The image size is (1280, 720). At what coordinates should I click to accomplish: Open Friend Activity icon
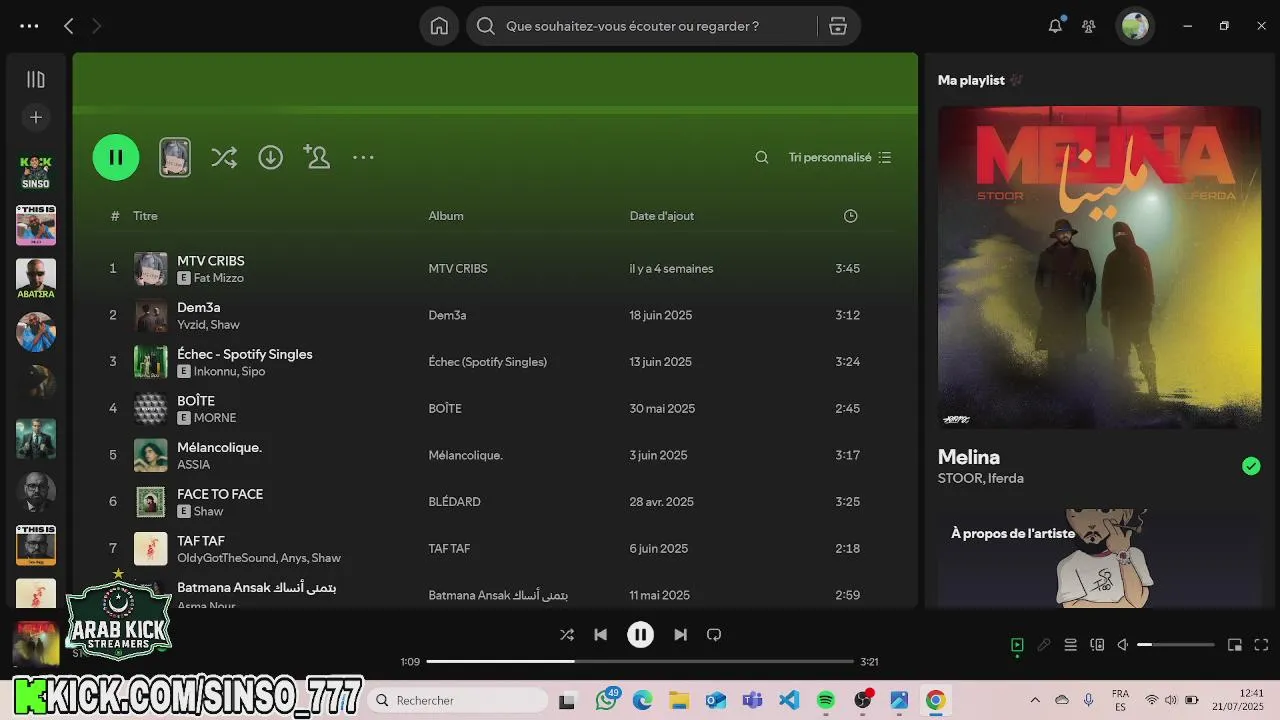click(1089, 26)
